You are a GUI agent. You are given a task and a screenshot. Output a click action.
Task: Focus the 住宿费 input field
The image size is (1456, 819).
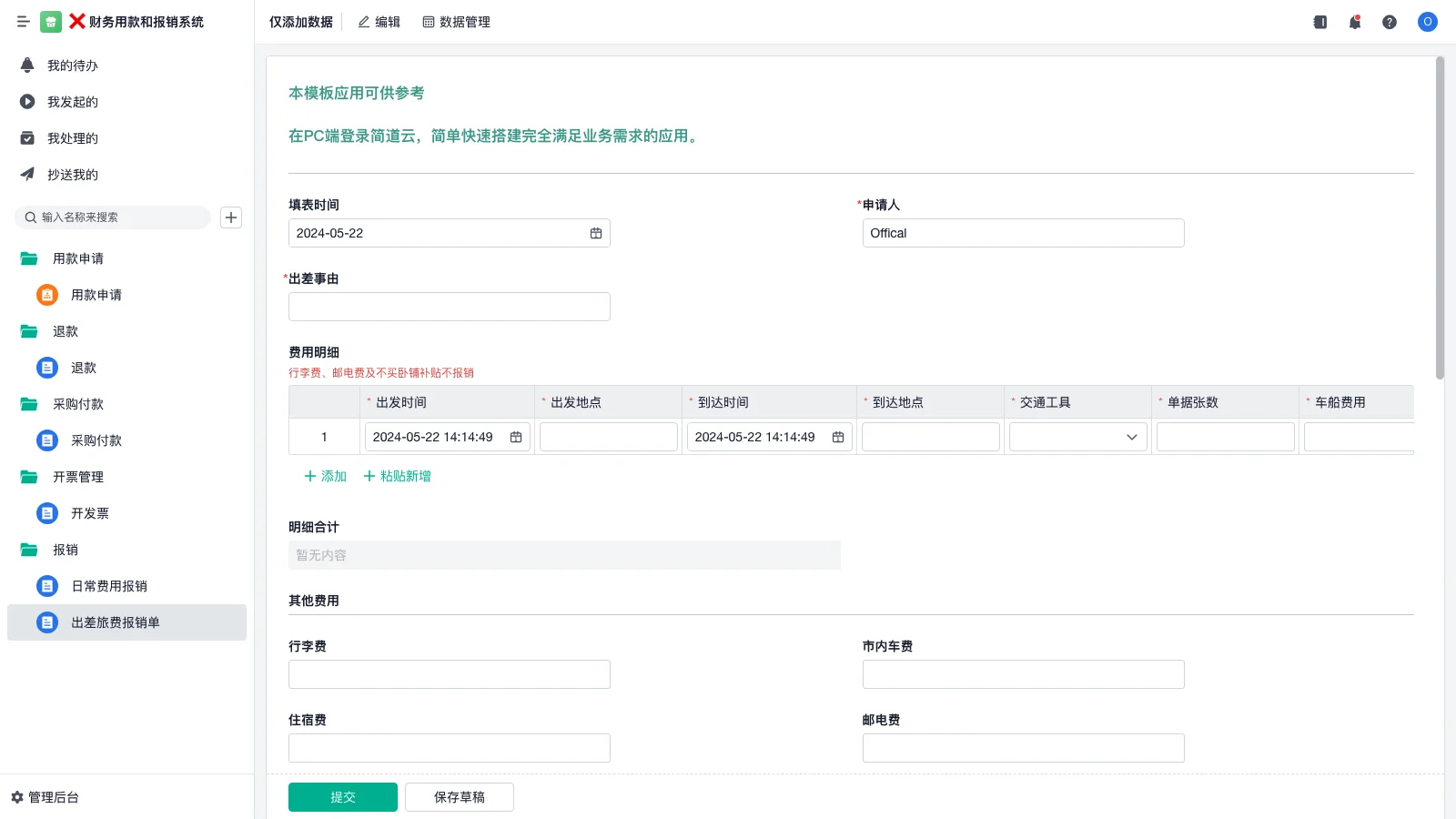(450, 748)
